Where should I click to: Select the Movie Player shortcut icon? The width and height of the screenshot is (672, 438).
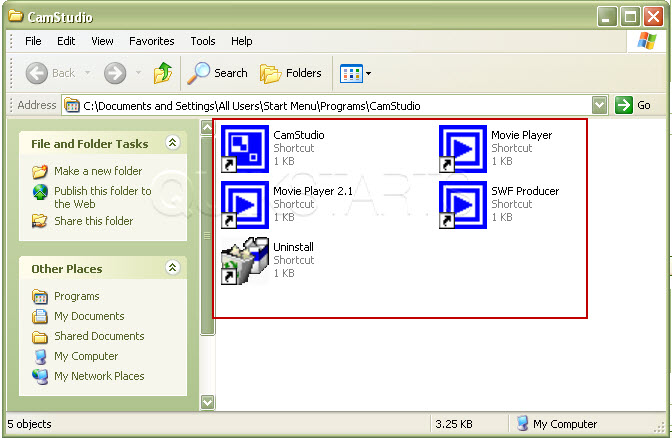click(463, 149)
